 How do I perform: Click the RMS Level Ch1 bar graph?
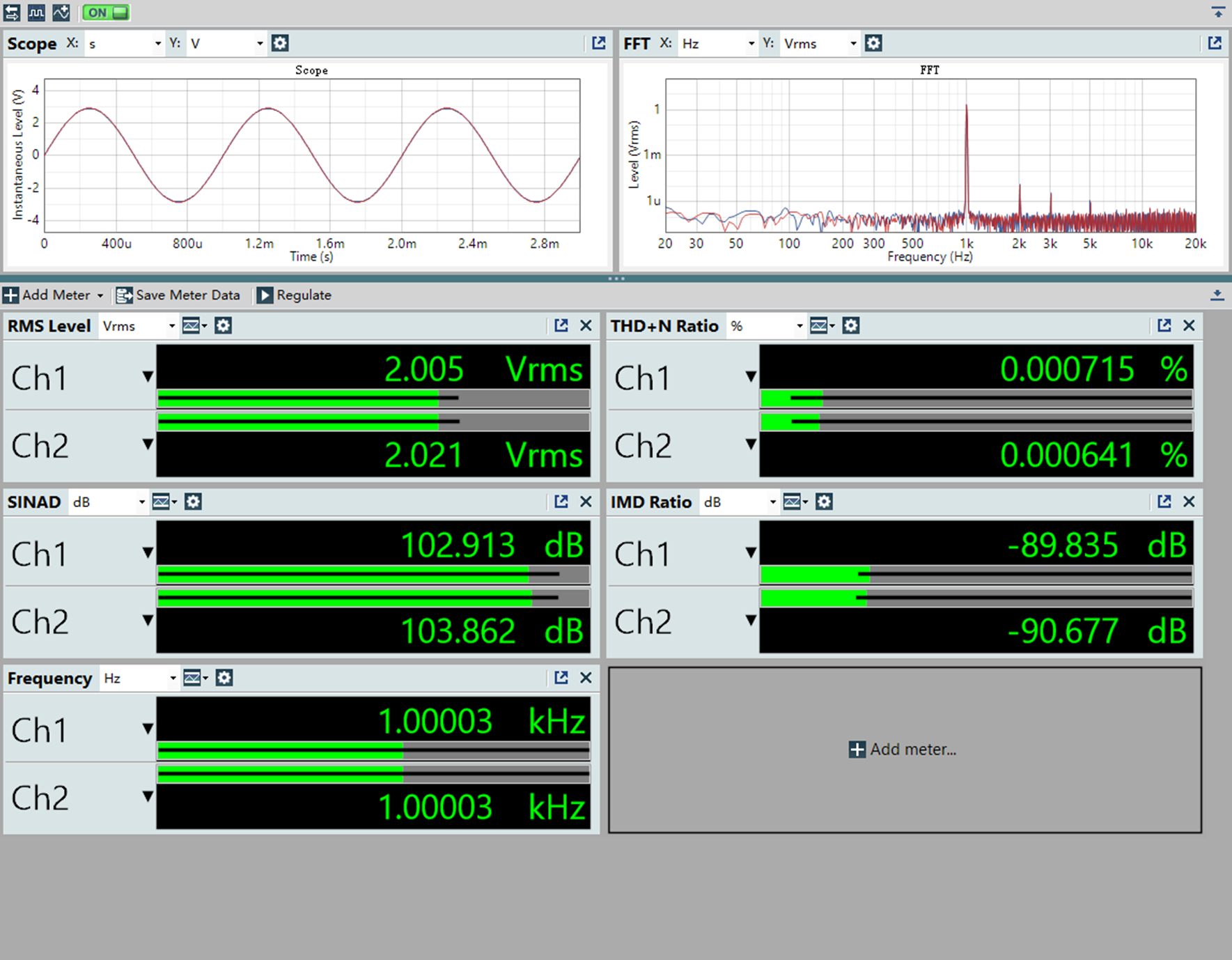[373, 398]
